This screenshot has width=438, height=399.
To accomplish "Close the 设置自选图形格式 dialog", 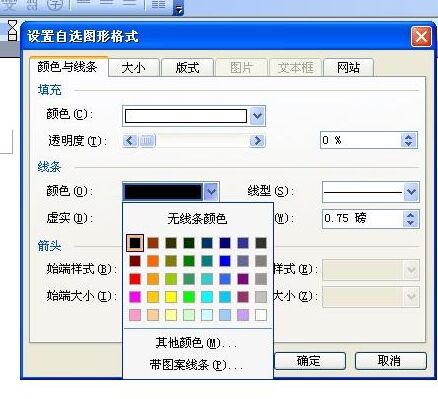I will [x=421, y=36].
